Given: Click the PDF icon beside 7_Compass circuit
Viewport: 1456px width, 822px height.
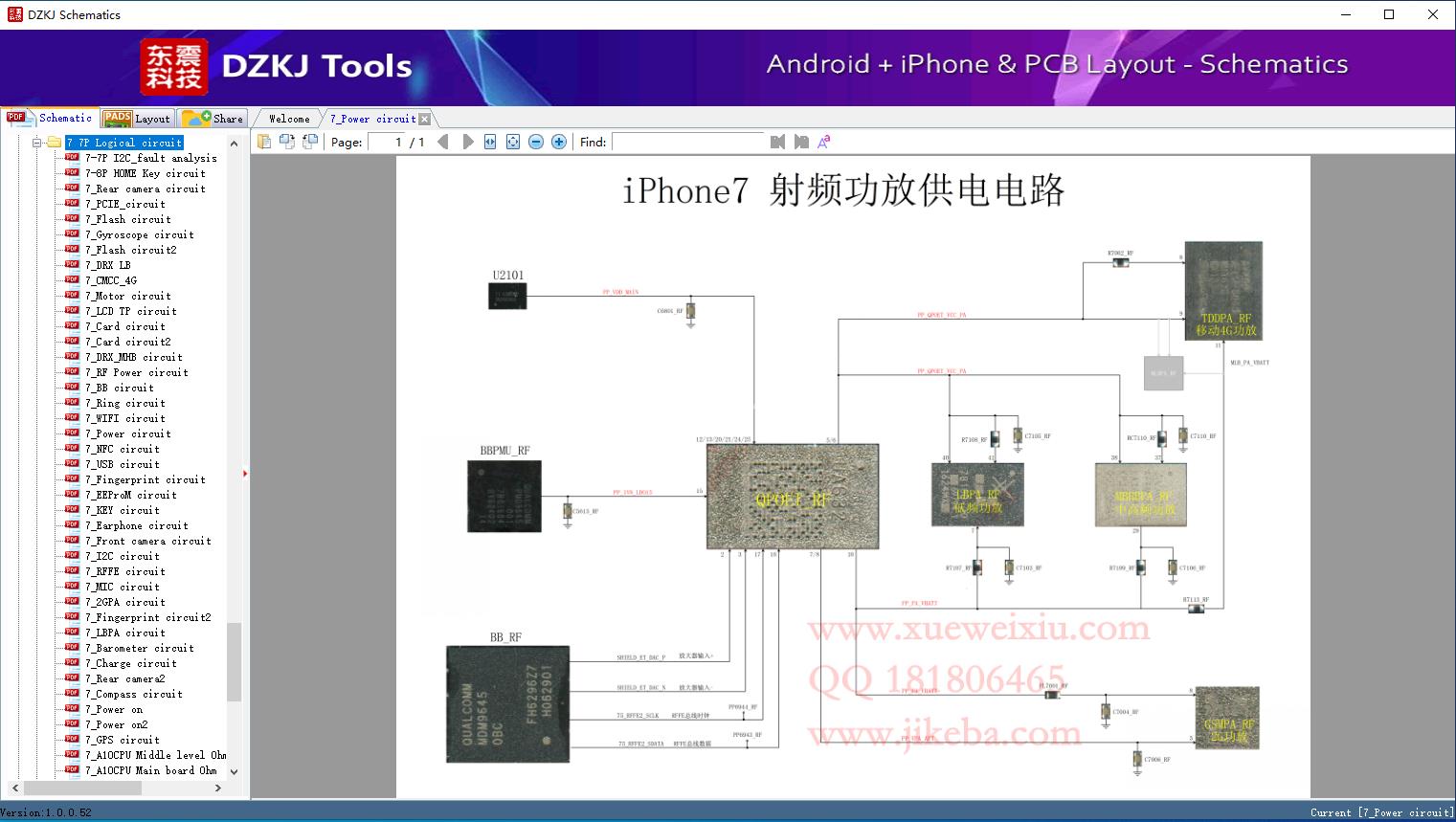Looking at the screenshot, I should pyautogui.click(x=72, y=693).
